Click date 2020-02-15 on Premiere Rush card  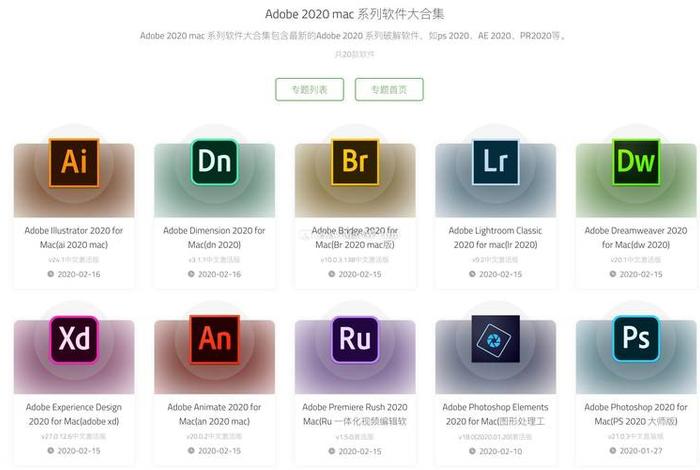(x=360, y=451)
